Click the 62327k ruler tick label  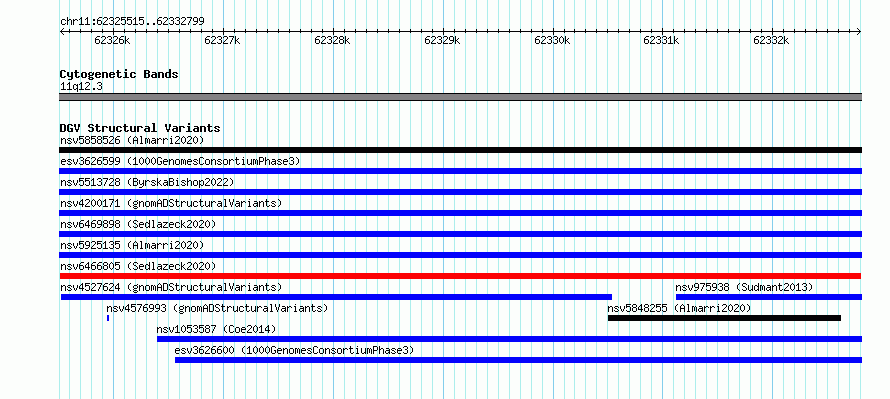coord(222,40)
